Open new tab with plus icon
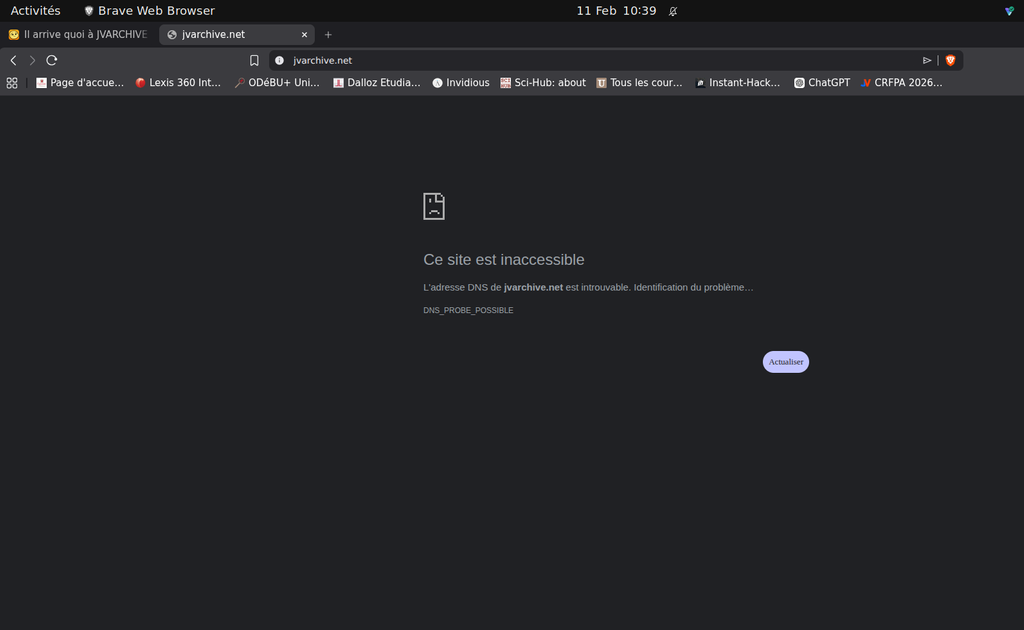1024x630 pixels. (328, 35)
